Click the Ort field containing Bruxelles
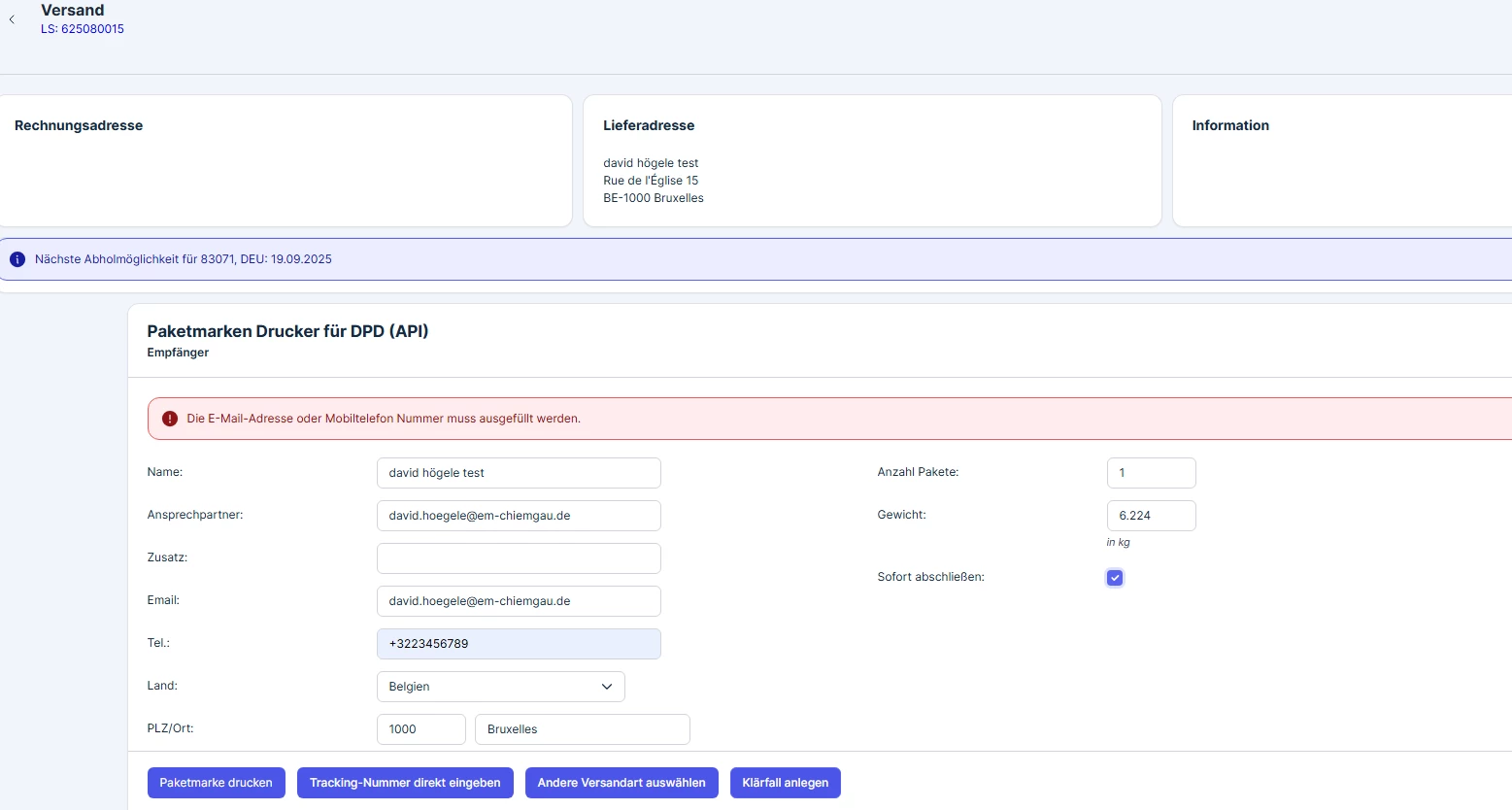1512x810 pixels. click(x=583, y=729)
